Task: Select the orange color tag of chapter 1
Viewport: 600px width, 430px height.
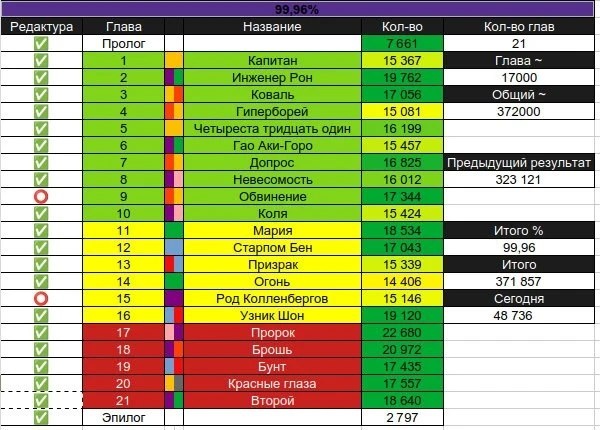Action: pos(174,60)
